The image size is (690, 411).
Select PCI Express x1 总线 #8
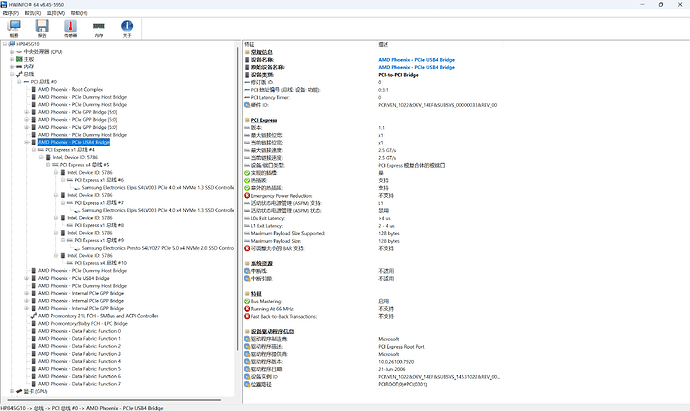99,225
